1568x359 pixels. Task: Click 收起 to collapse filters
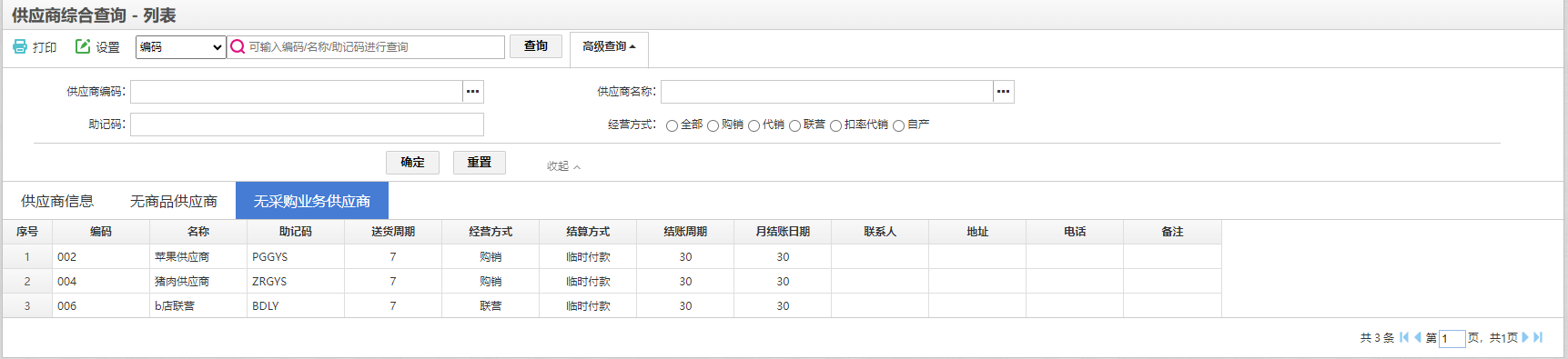[563, 165]
